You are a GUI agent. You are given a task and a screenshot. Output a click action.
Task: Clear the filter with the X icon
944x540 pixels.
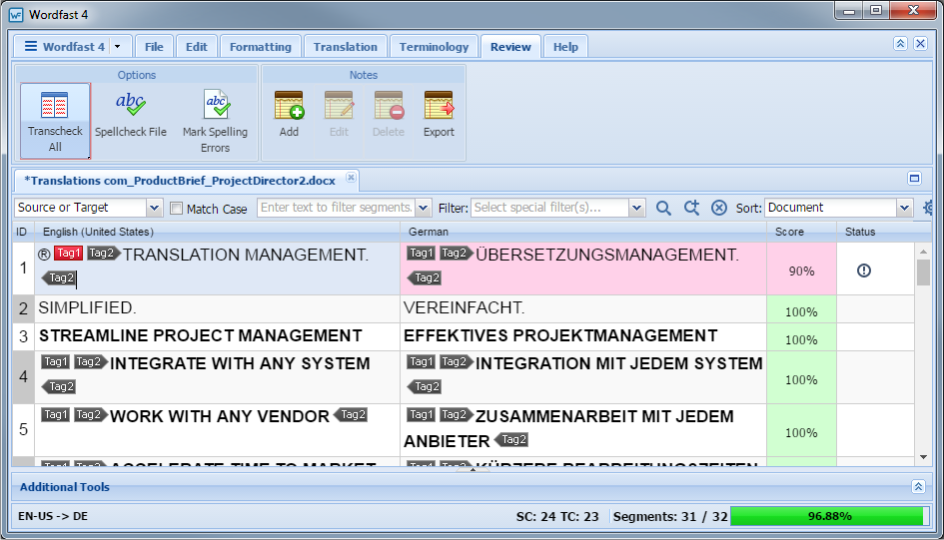pyautogui.click(x=719, y=208)
